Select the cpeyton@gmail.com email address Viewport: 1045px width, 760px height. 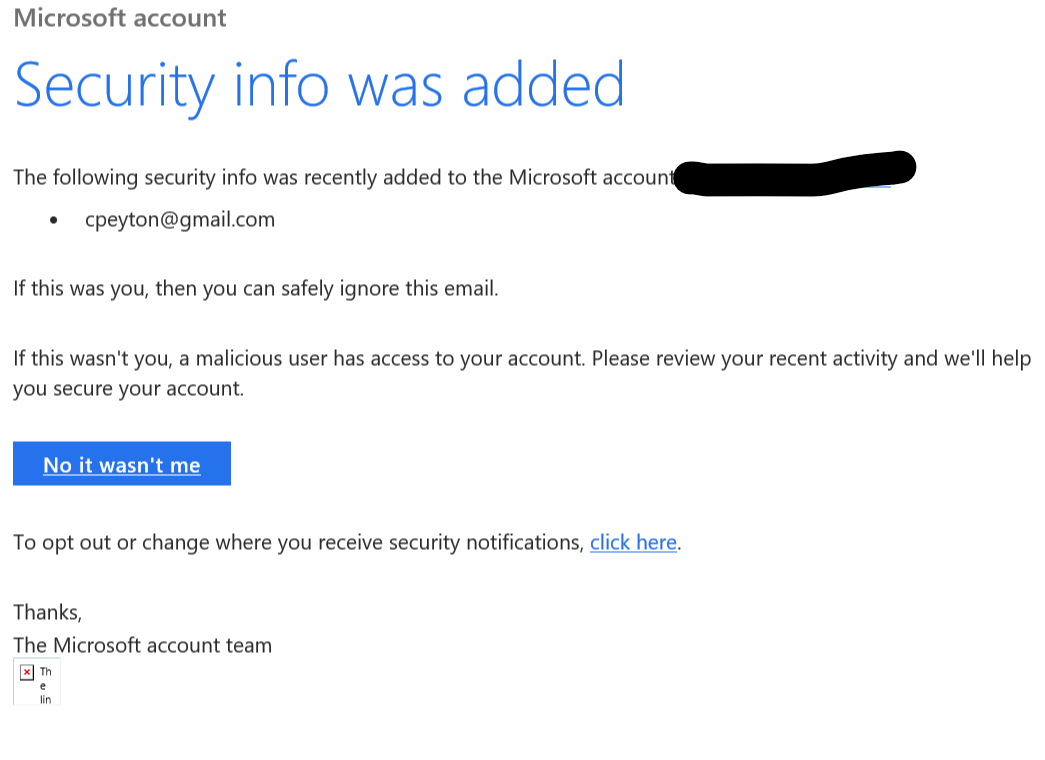tap(180, 220)
